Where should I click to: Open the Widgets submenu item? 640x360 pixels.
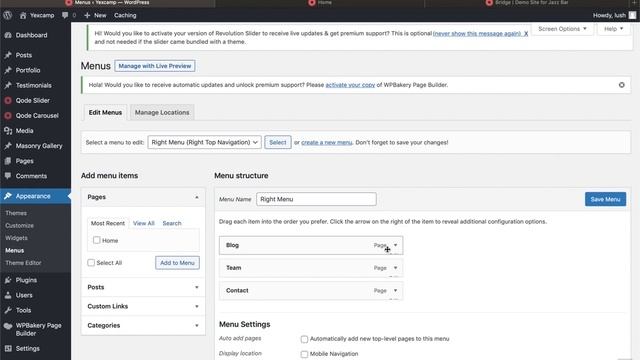click(16, 238)
